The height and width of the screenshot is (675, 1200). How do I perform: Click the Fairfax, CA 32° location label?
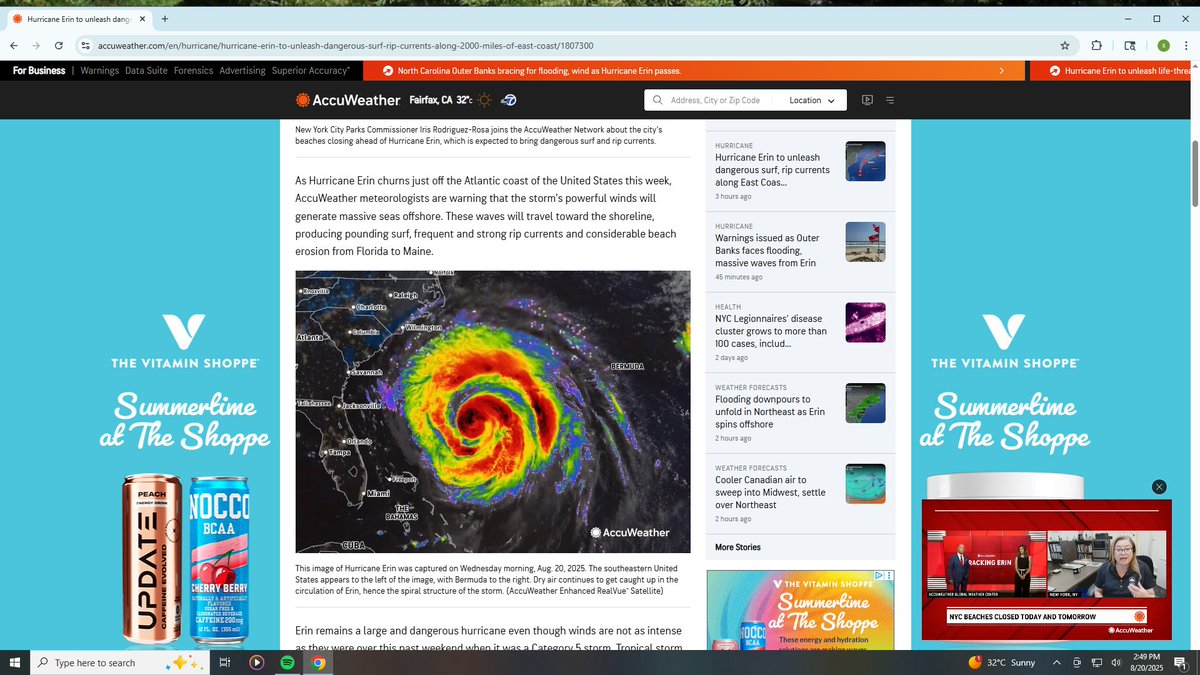tap(440, 100)
